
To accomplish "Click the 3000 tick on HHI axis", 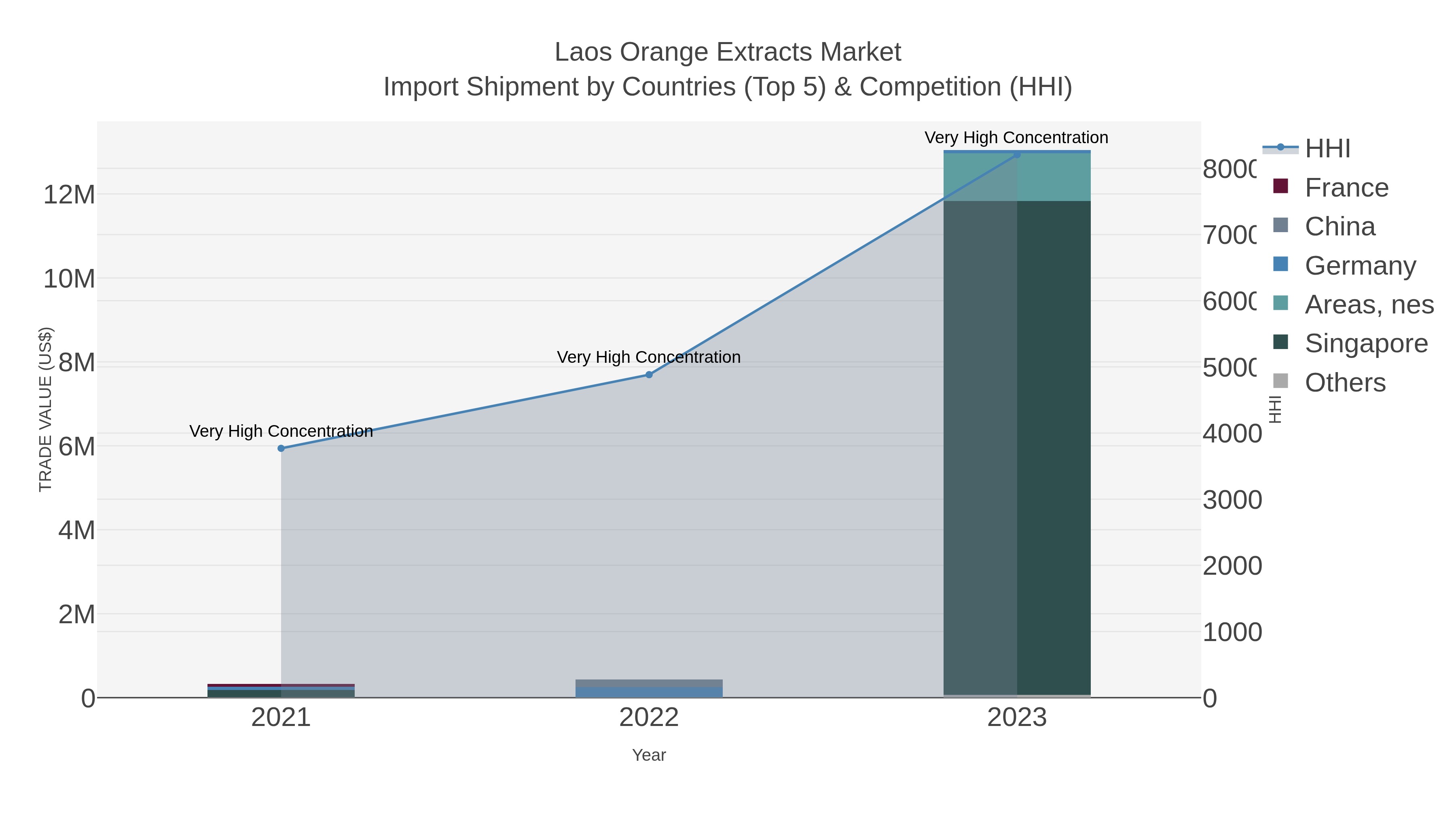I will (1232, 499).
